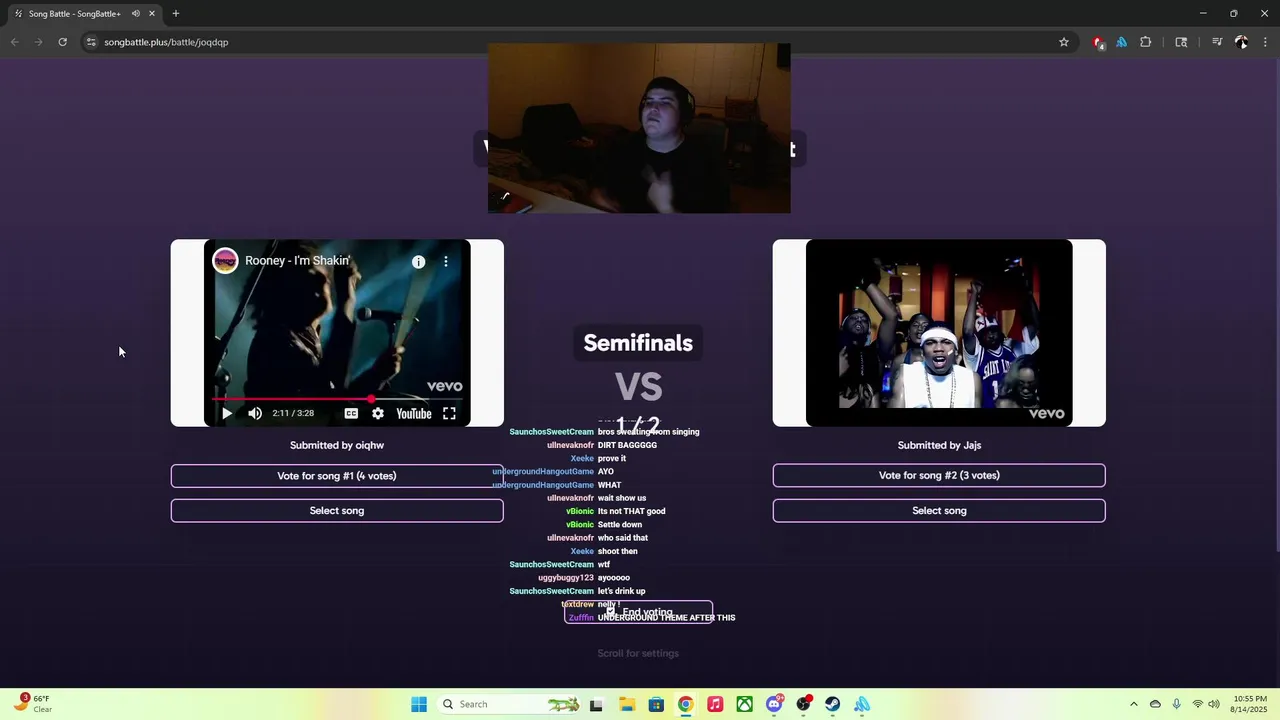View site information icon in address bar
1280x720 pixels.
91,42
